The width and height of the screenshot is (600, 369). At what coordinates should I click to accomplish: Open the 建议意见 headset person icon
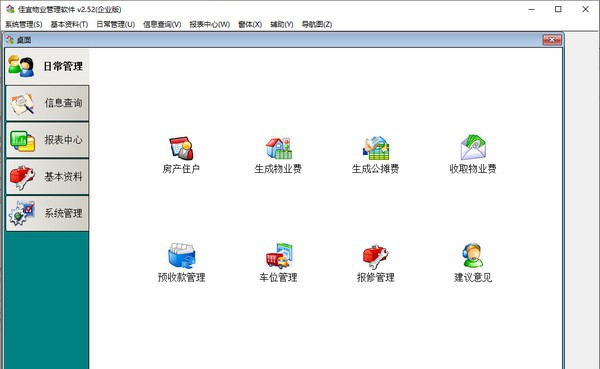coord(473,255)
